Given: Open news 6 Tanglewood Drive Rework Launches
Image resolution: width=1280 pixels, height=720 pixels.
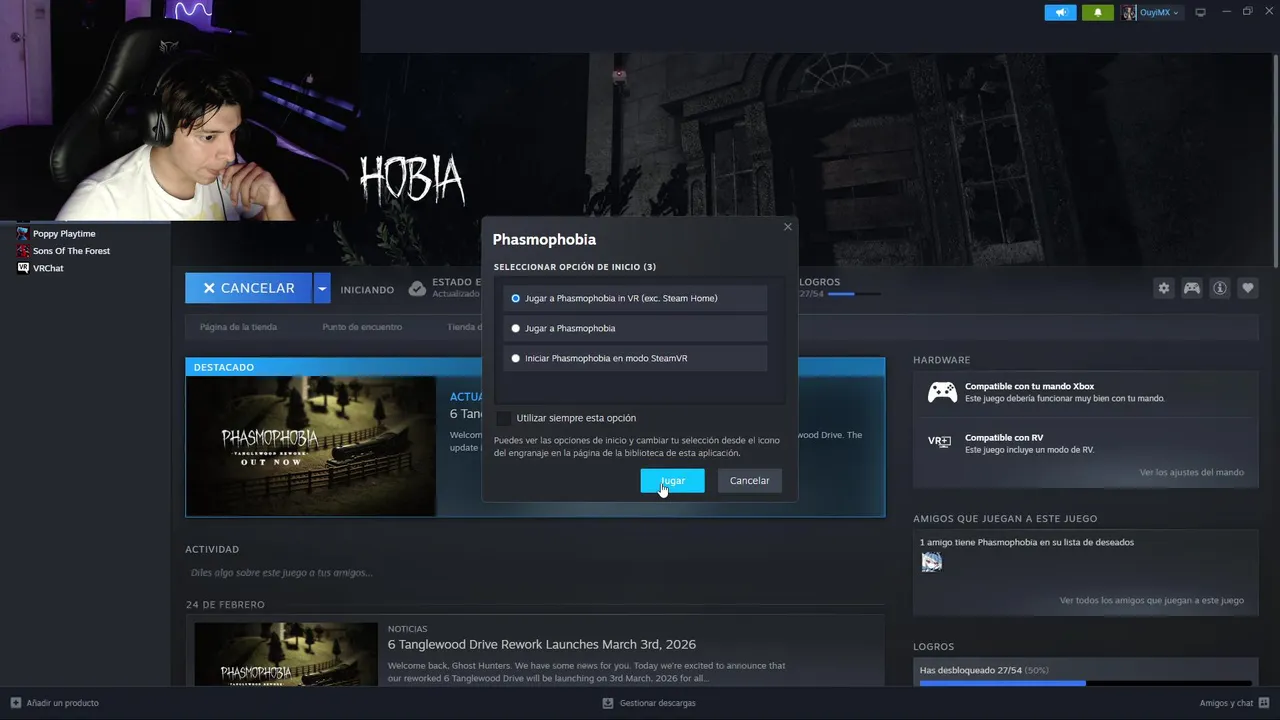Looking at the screenshot, I should point(542,644).
